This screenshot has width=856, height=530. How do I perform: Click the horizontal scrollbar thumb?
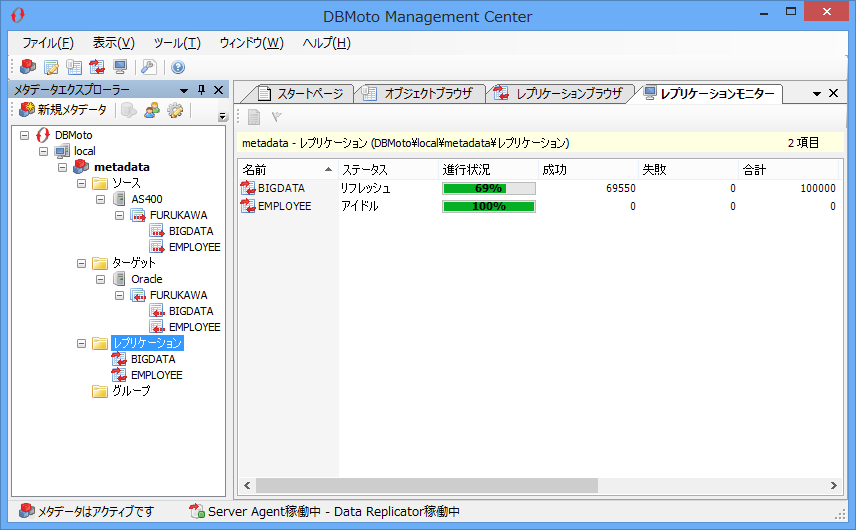click(x=427, y=485)
